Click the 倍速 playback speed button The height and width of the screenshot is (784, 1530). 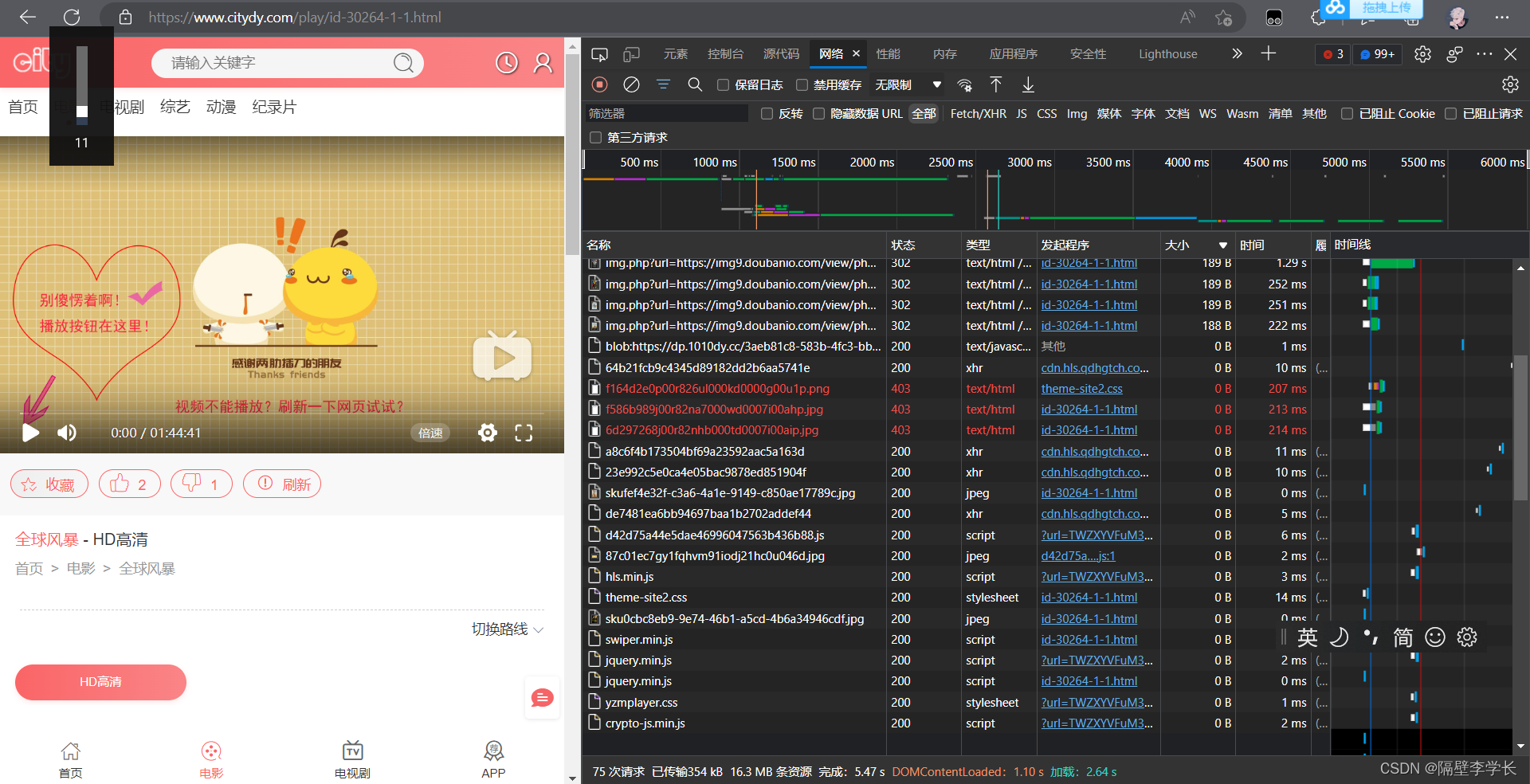pyautogui.click(x=431, y=433)
